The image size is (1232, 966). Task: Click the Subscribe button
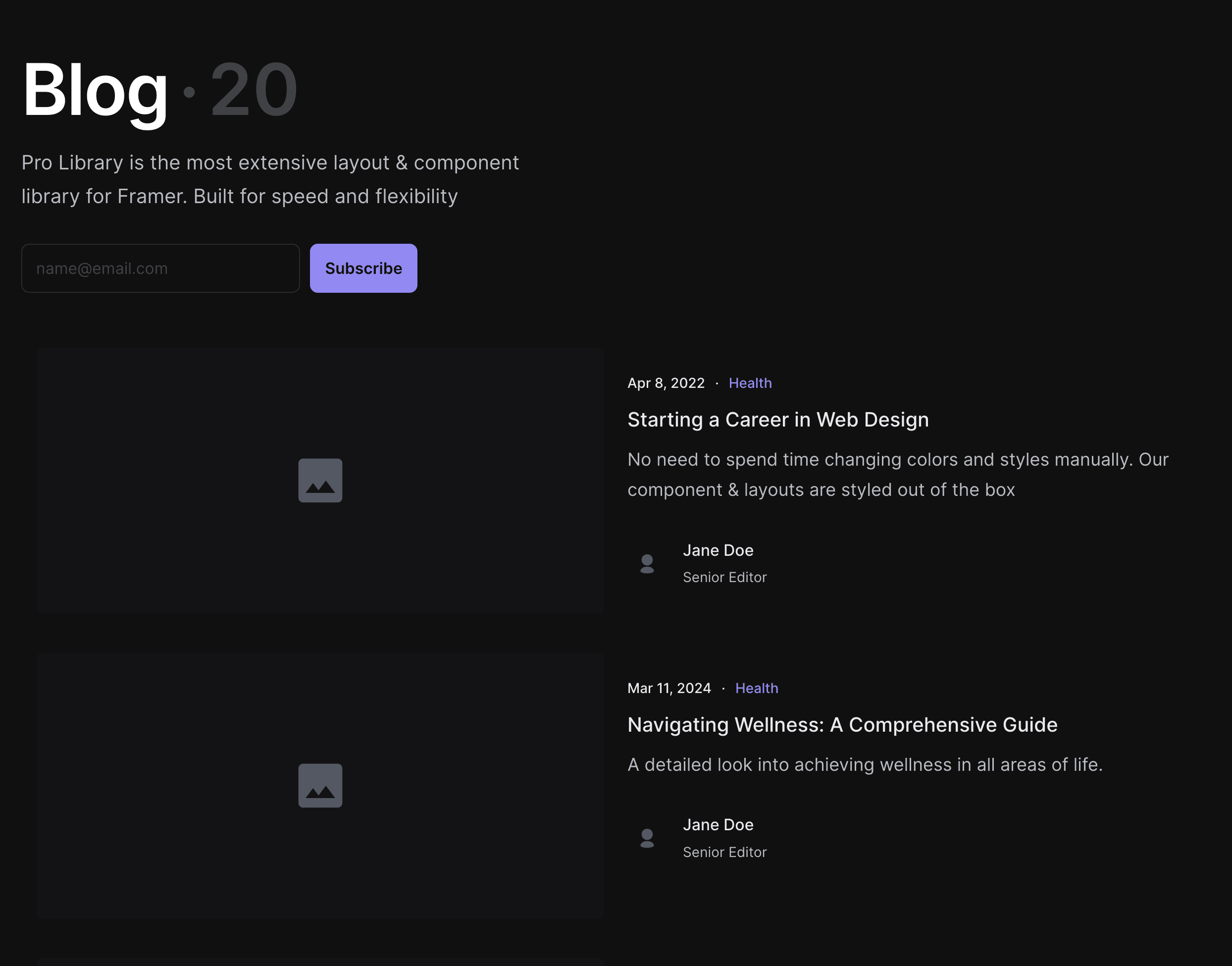pyautogui.click(x=363, y=268)
